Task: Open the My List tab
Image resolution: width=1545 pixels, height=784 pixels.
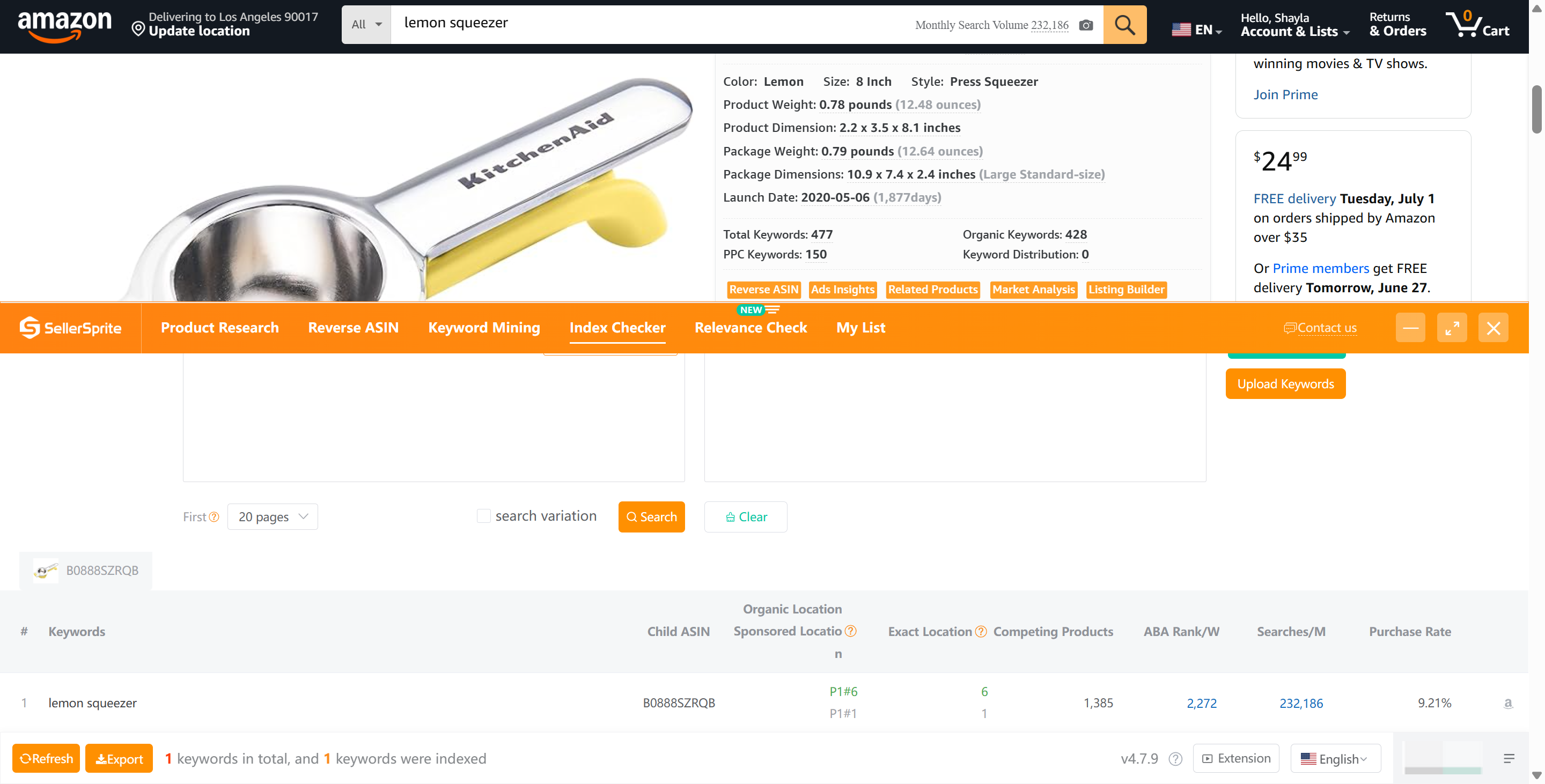Action: point(860,327)
